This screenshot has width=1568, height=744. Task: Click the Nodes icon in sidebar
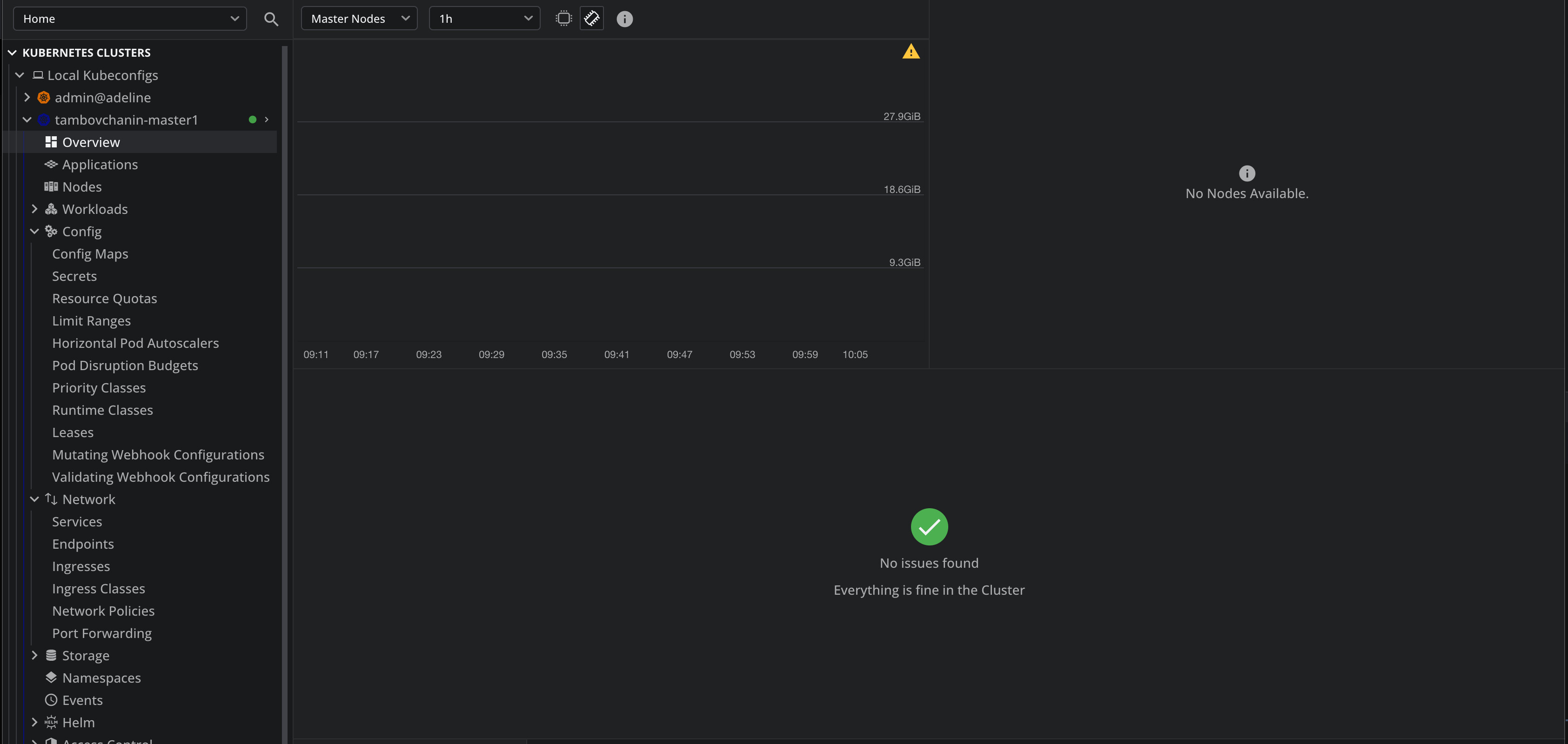click(51, 187)
